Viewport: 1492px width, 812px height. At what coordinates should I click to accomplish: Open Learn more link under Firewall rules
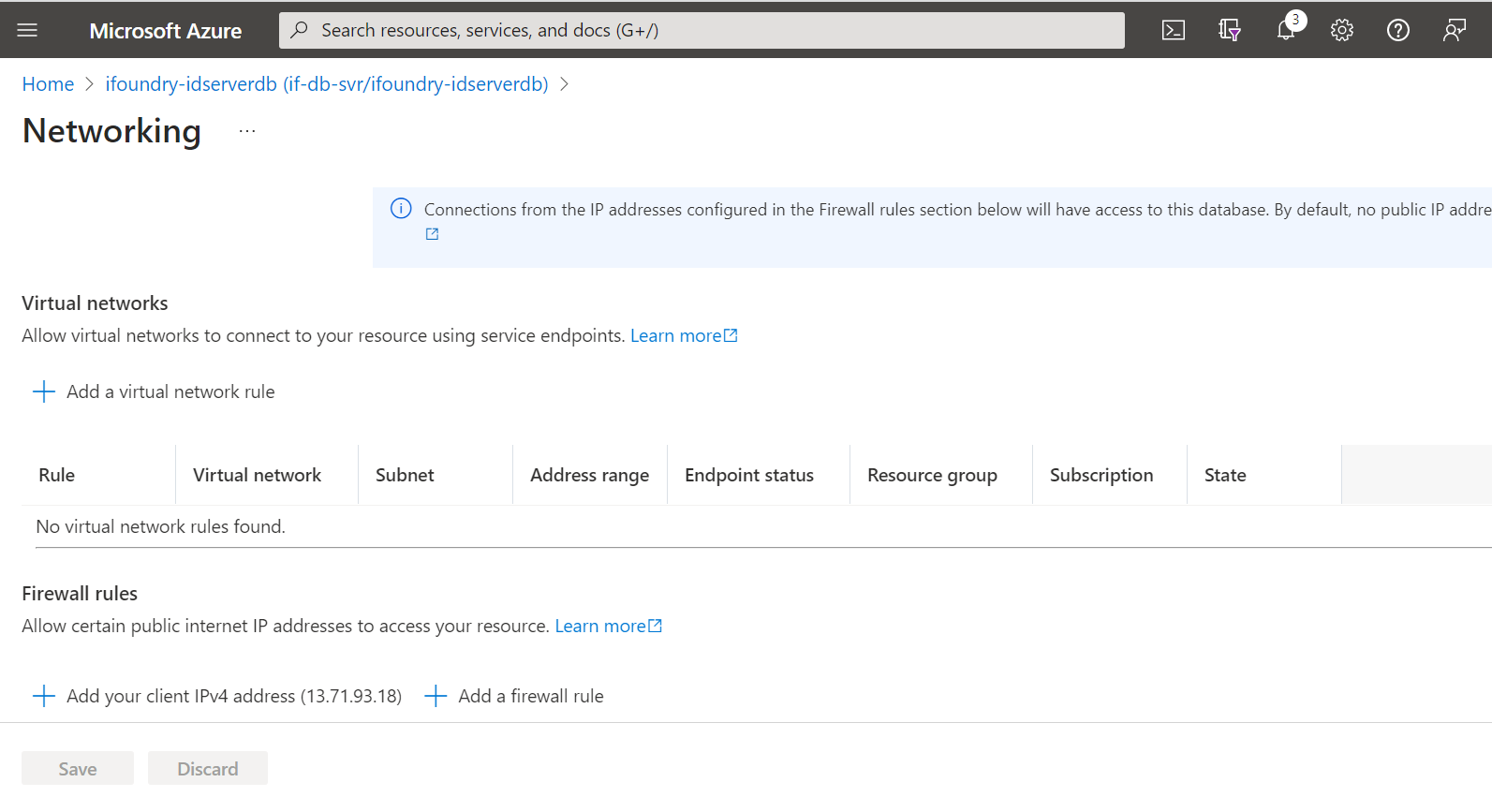point(609,626)
